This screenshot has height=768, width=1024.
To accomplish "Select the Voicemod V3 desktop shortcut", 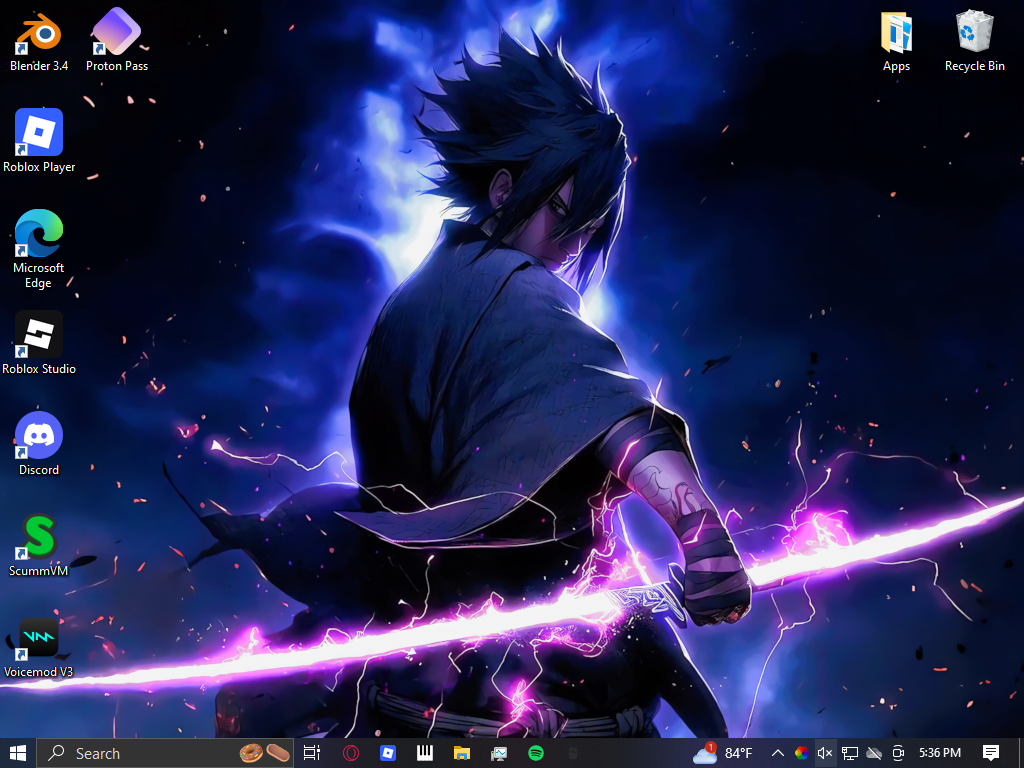I will [39, 647].
